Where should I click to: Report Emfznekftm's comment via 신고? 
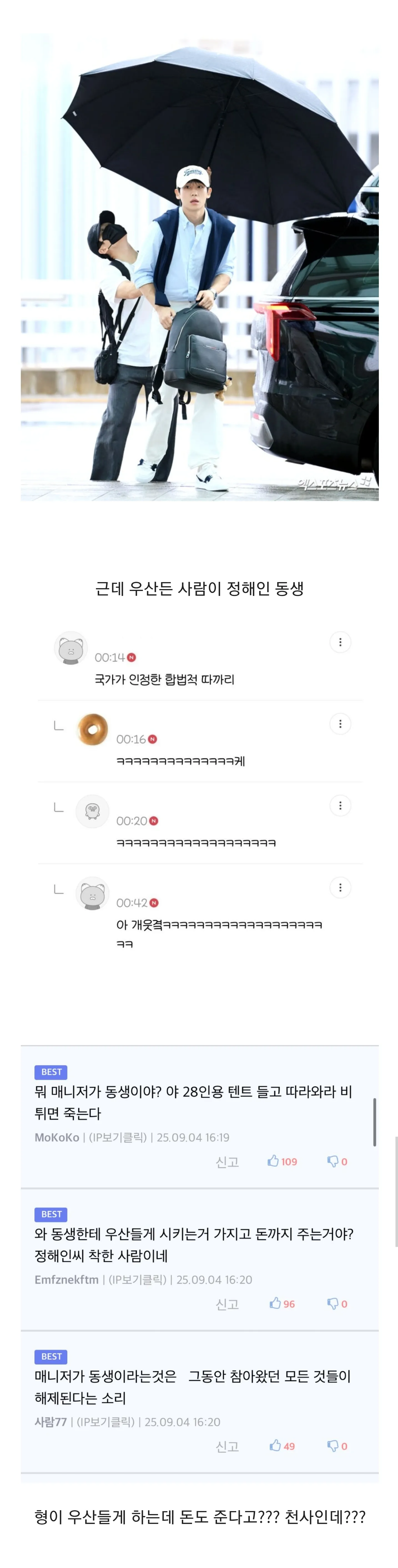[227, 1304]
